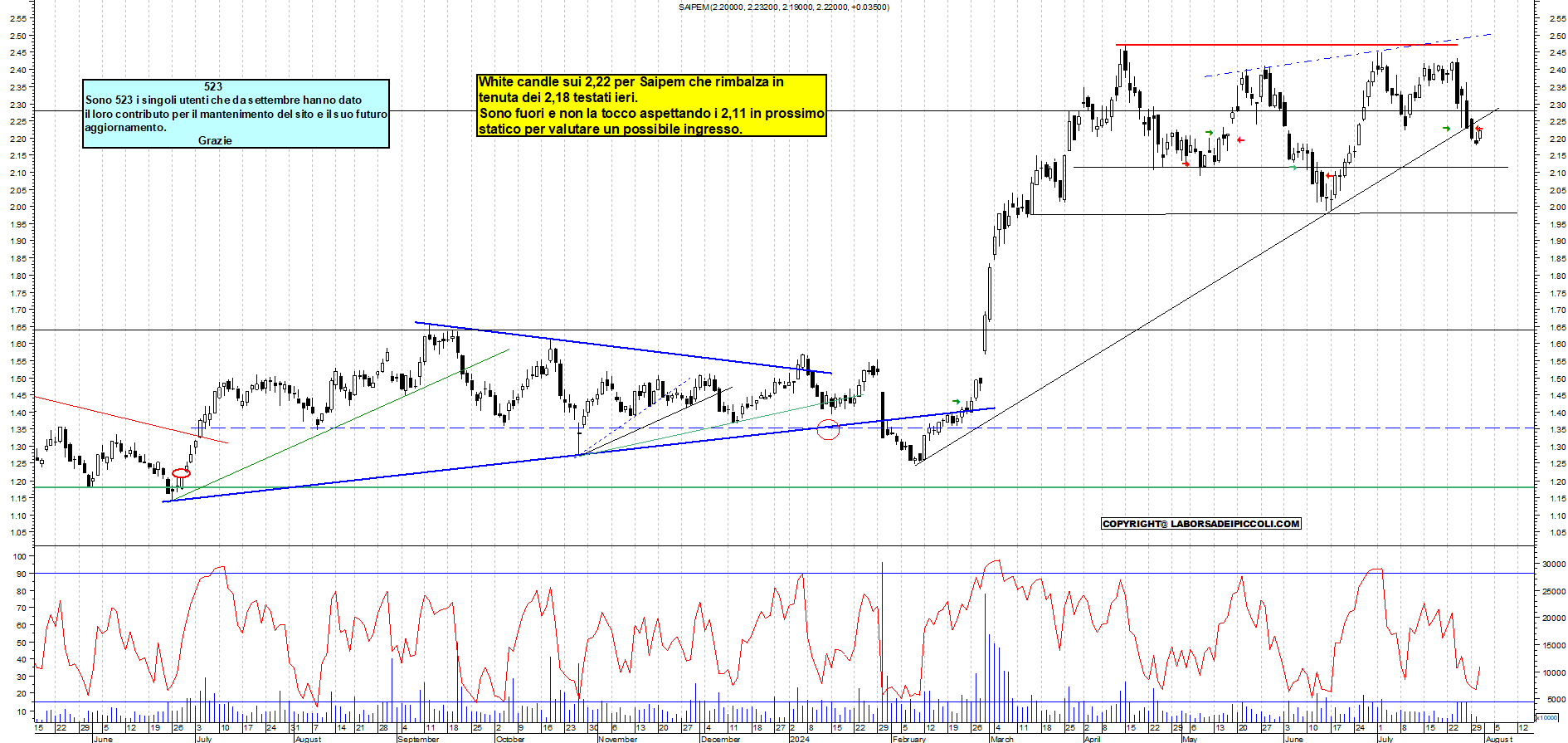Viewport: 1568px width, 743px height.
Task: Click the '25000' volume axis label
Action: click(1553, 591)
